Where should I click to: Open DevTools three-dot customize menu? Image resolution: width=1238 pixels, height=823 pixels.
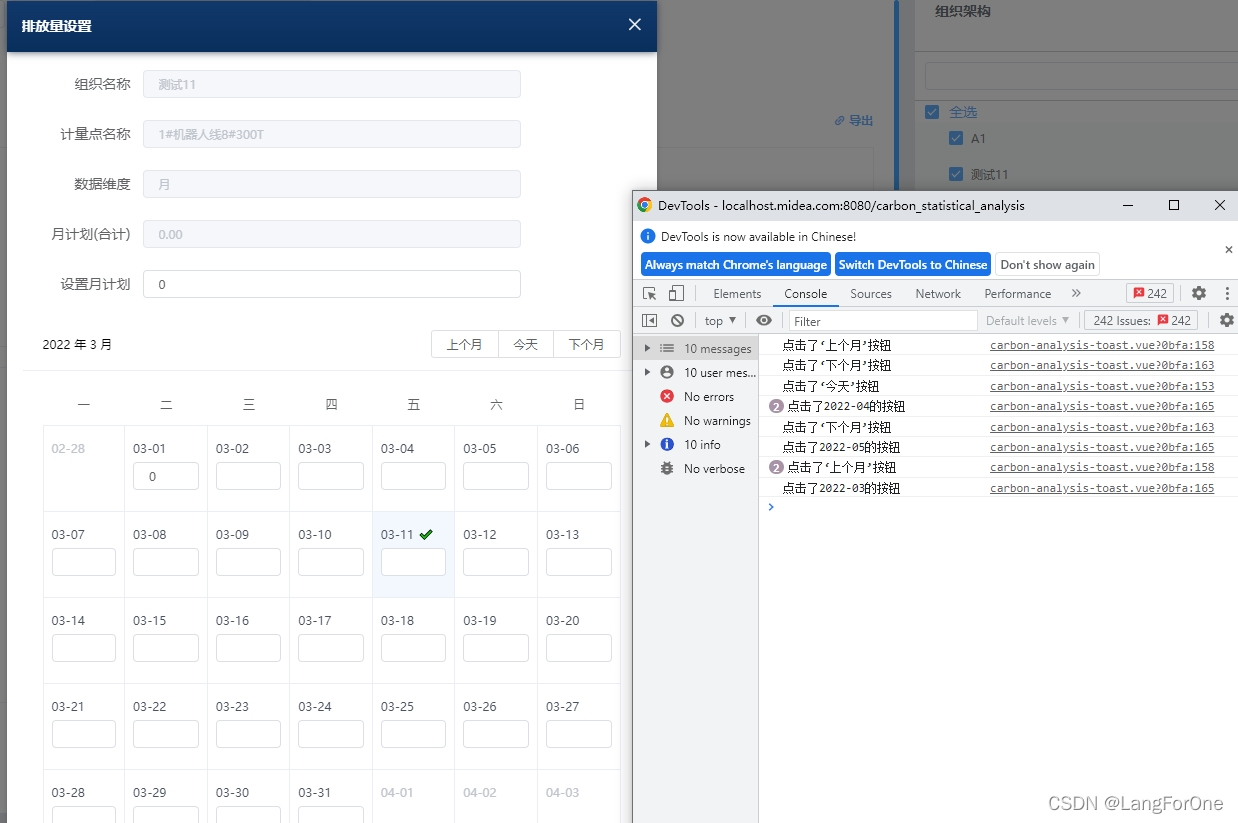pyautogui.click(x=1227, y=293)
